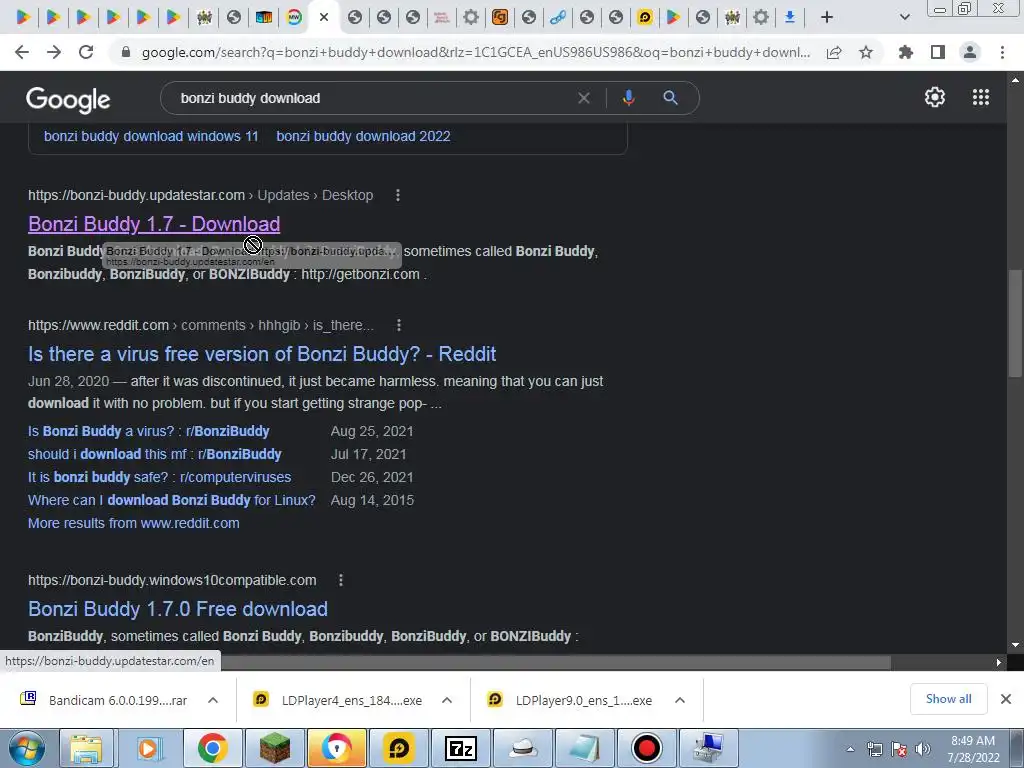The height and width of the screenshot is (768, 1024).
Task: Search bonzi buddy download 2022
Action: coord(363,136)
